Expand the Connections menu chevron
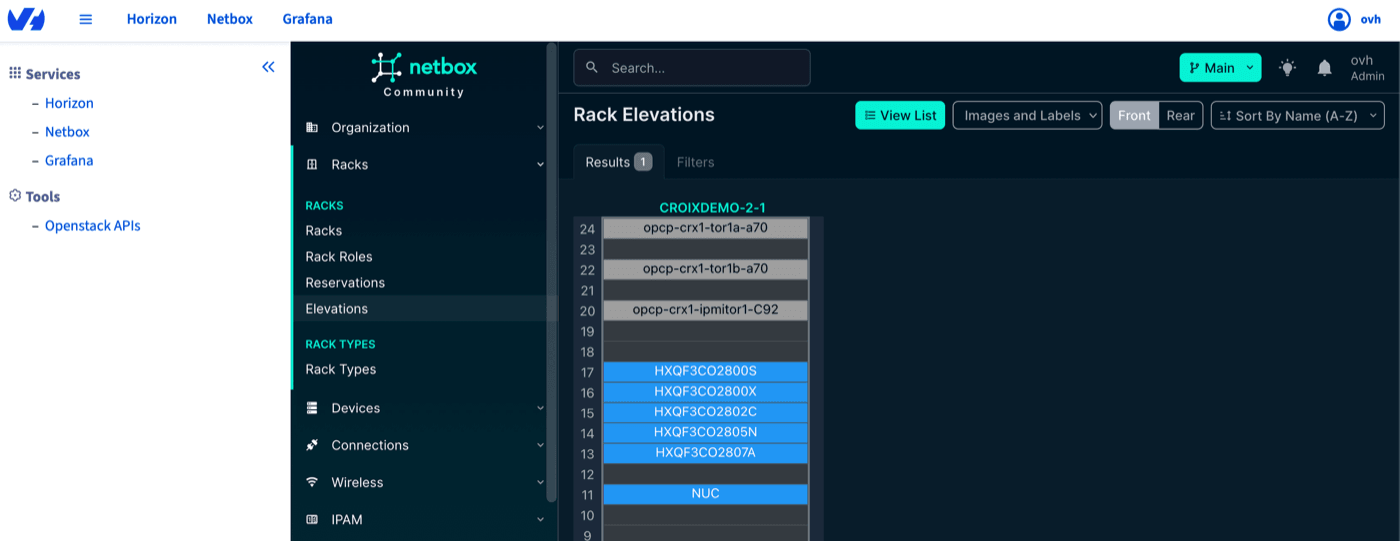 point(540,445)
